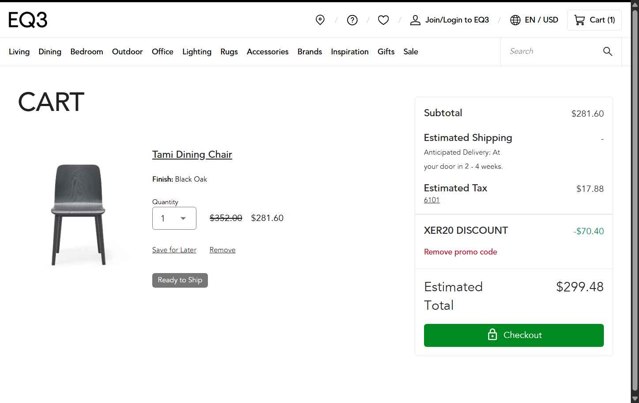Remove the Tami Dining Chair from cart
Screen dimensions: 639x403
coord(222,250)
